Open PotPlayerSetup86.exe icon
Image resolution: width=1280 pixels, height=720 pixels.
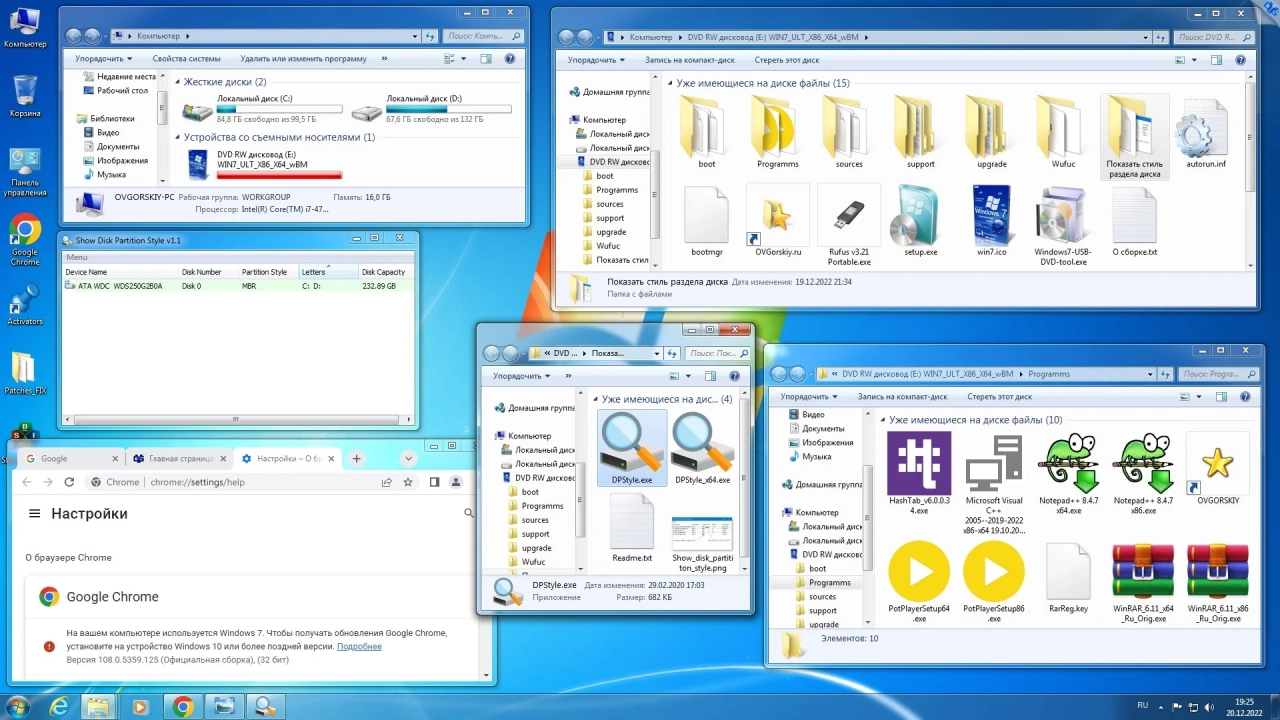pyautogui.click(x=994, y=571)
